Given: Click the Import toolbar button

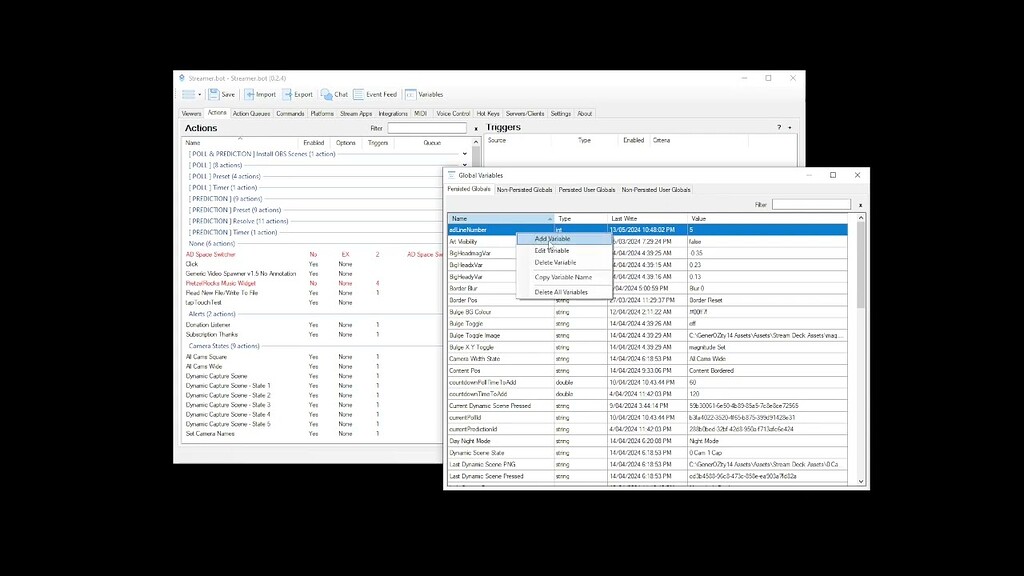Looking at the screenshot, I should [260, 95].
